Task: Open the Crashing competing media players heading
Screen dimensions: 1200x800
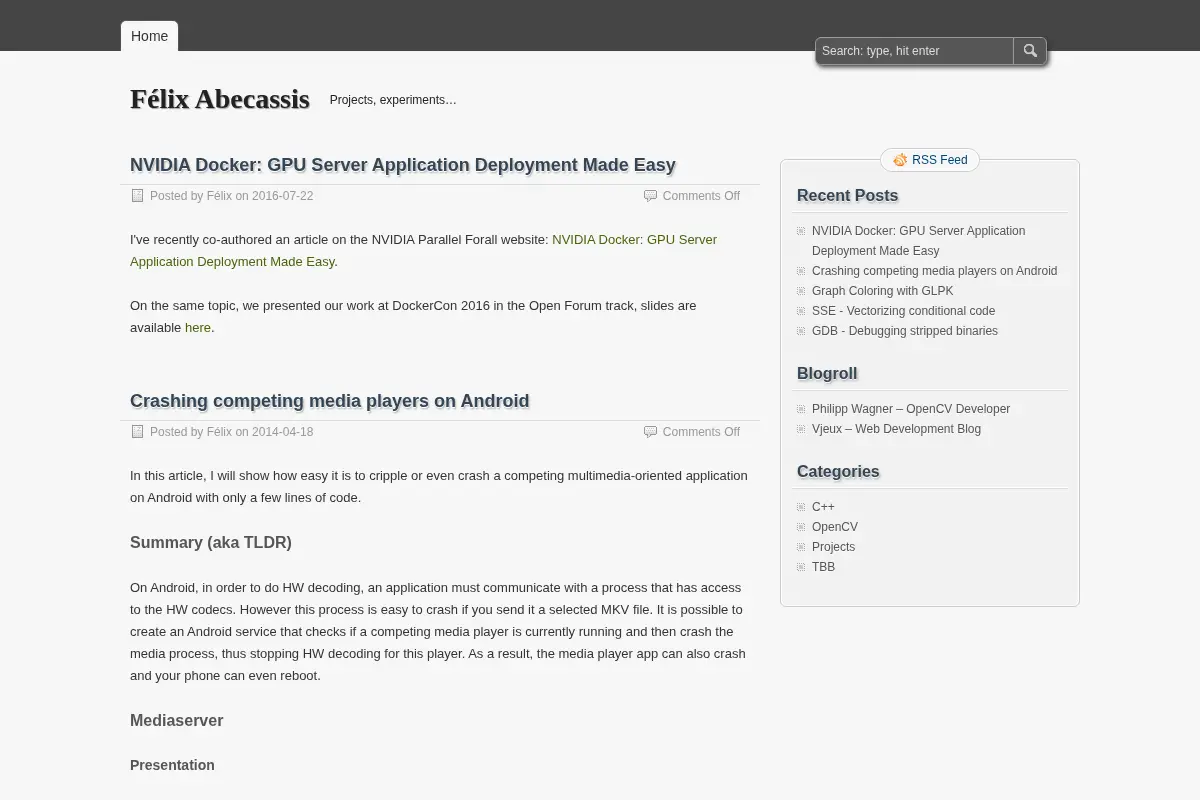Action: [x=330, y=401]
